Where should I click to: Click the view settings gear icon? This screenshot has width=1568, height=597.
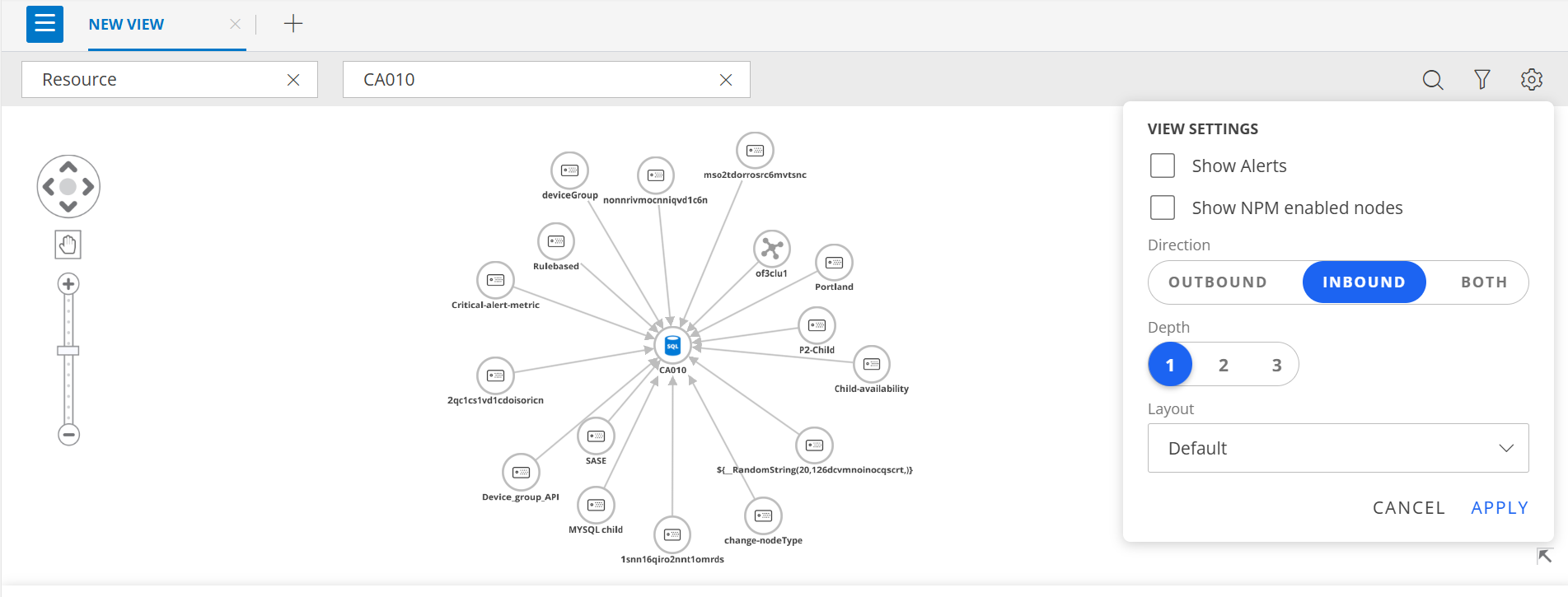[1531, 80]
